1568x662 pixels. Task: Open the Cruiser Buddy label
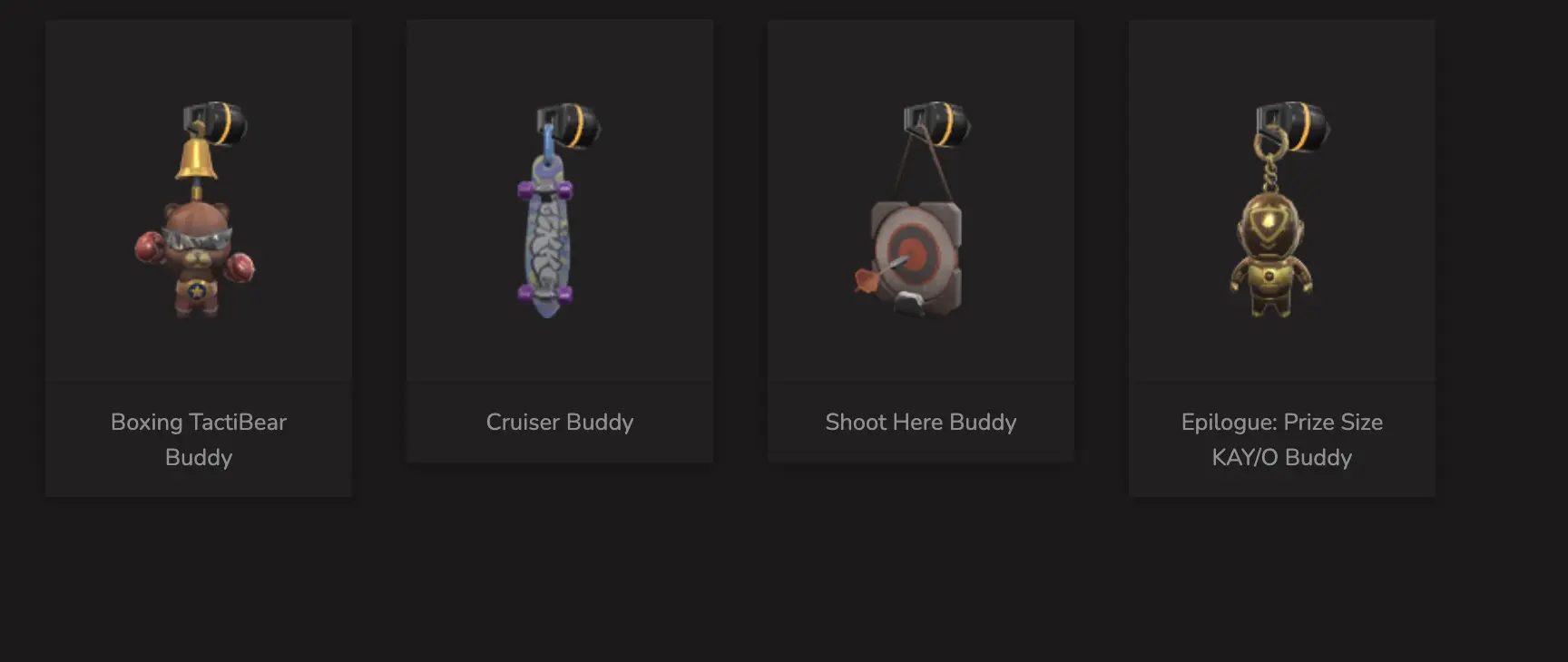point(560,422)
